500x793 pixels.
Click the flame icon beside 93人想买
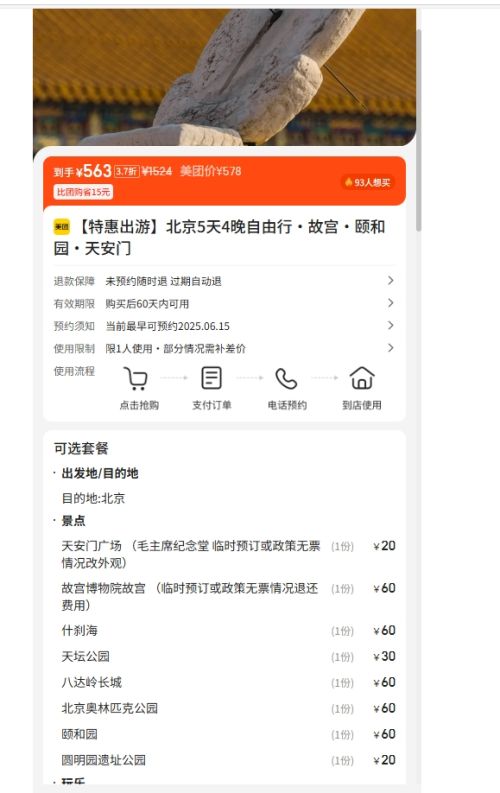348,182
